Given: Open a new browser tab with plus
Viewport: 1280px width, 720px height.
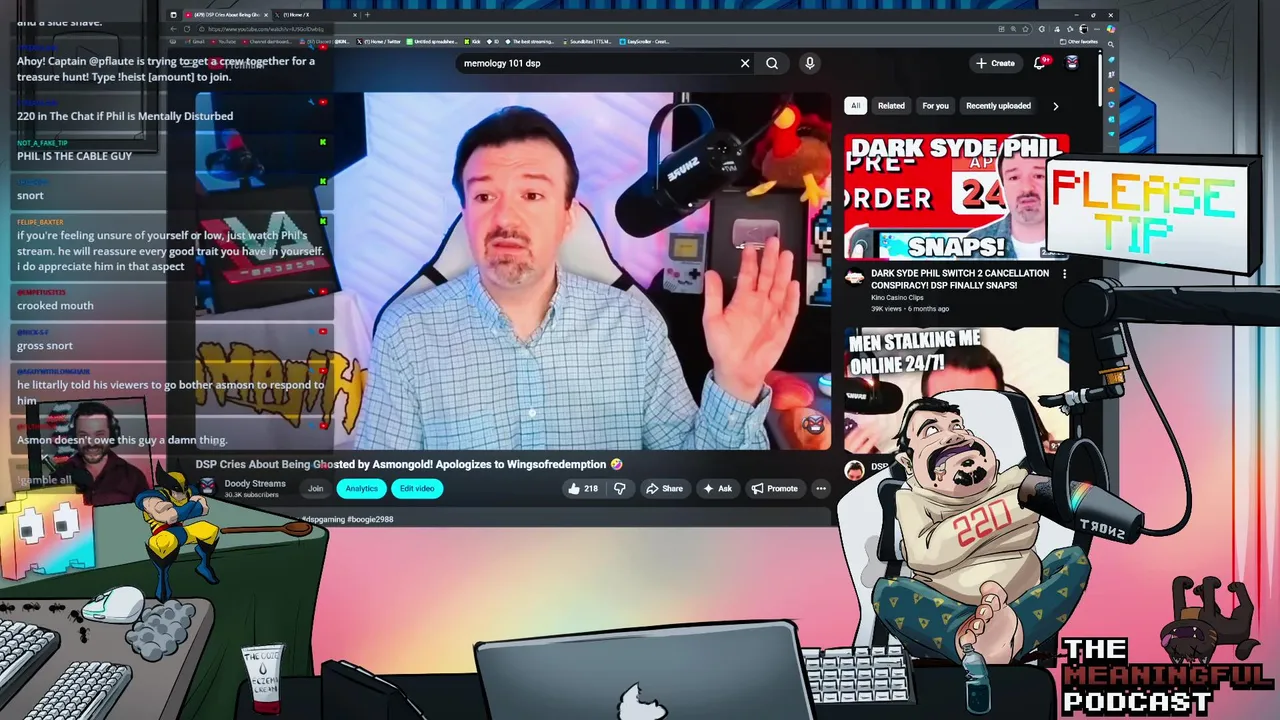Looking at the screenshot, I should [367, 14].
